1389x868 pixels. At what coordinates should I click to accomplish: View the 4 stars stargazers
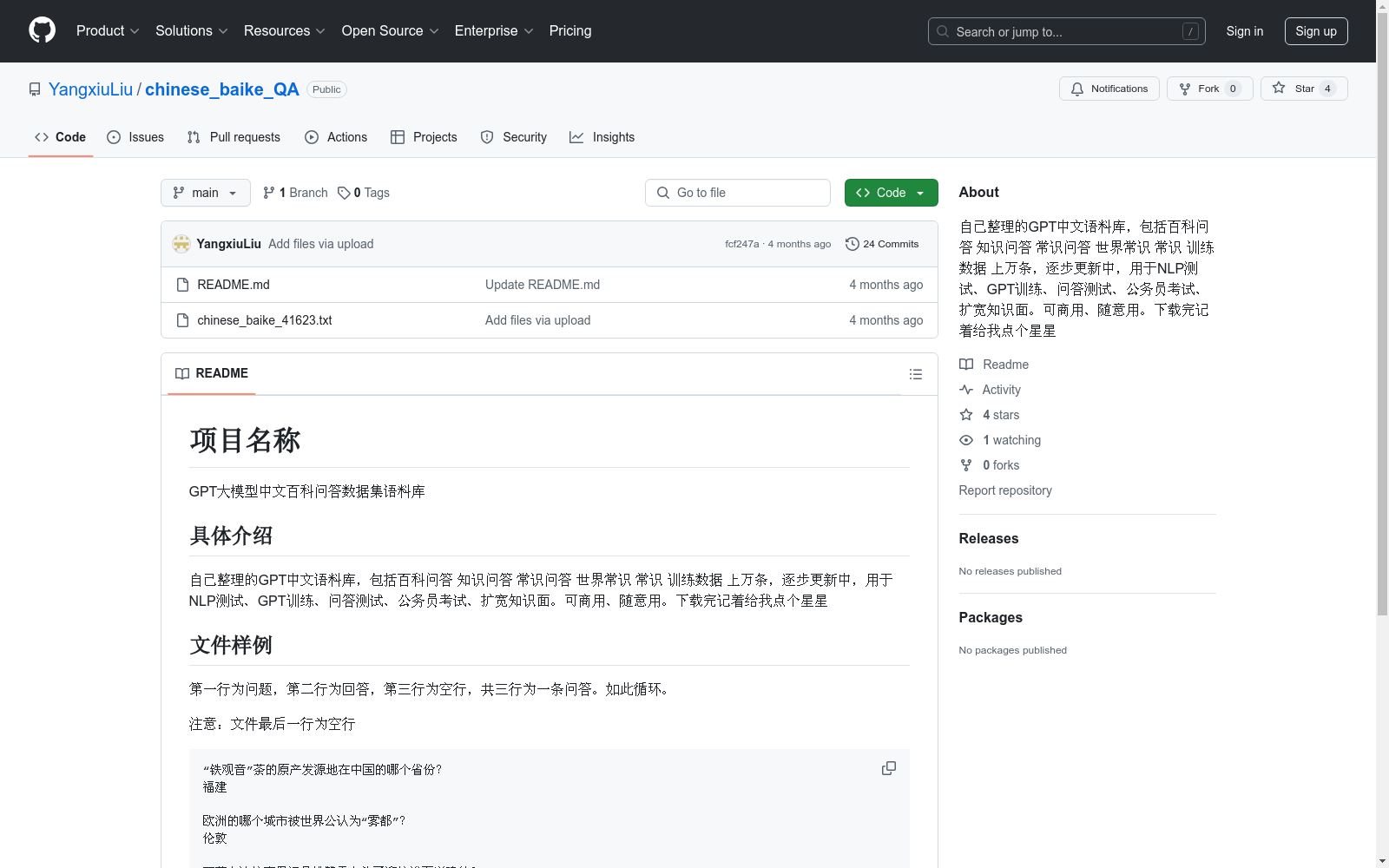click(990, 415)
